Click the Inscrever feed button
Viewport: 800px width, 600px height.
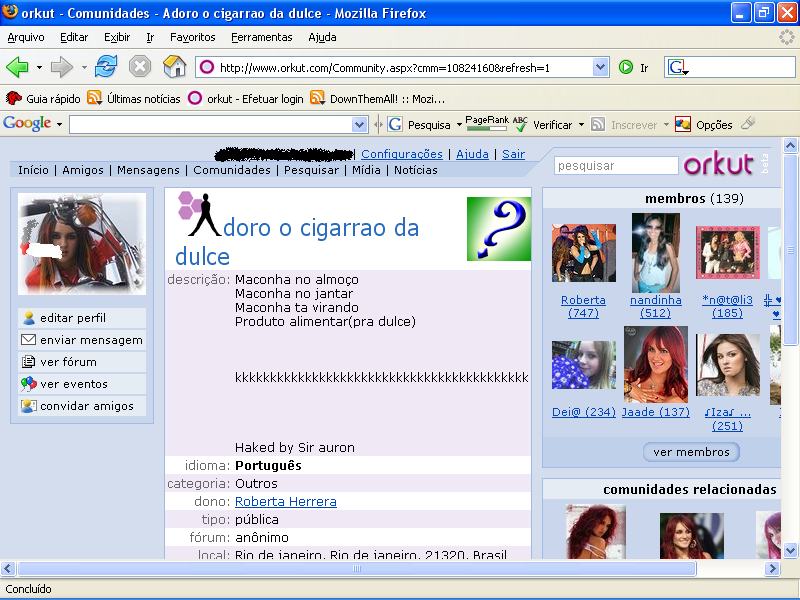(623, 124)
